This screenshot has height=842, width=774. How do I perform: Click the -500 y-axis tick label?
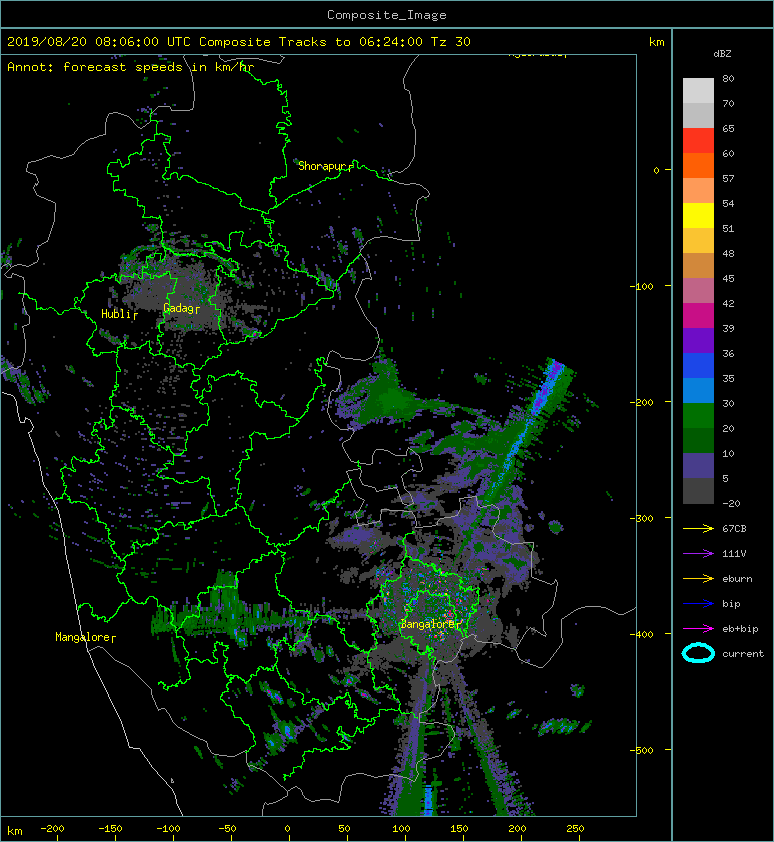pos(642,750)
